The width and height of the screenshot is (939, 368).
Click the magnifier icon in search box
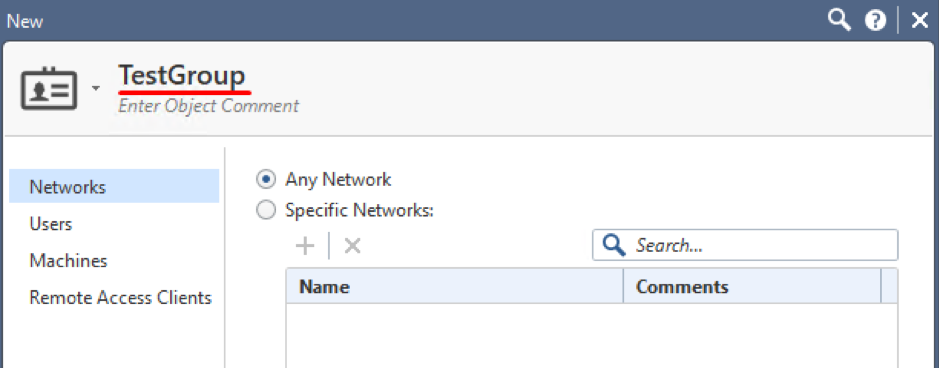pyautogui.click(x=614, y=245)
